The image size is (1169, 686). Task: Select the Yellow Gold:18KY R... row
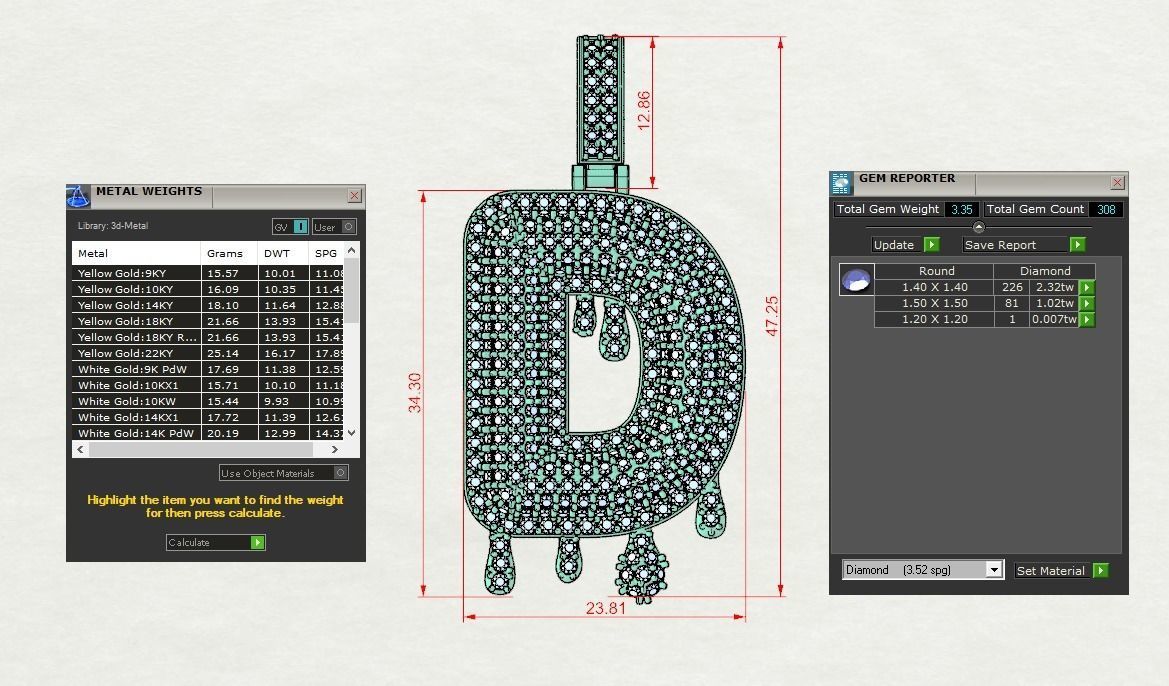tap(208, 337)
